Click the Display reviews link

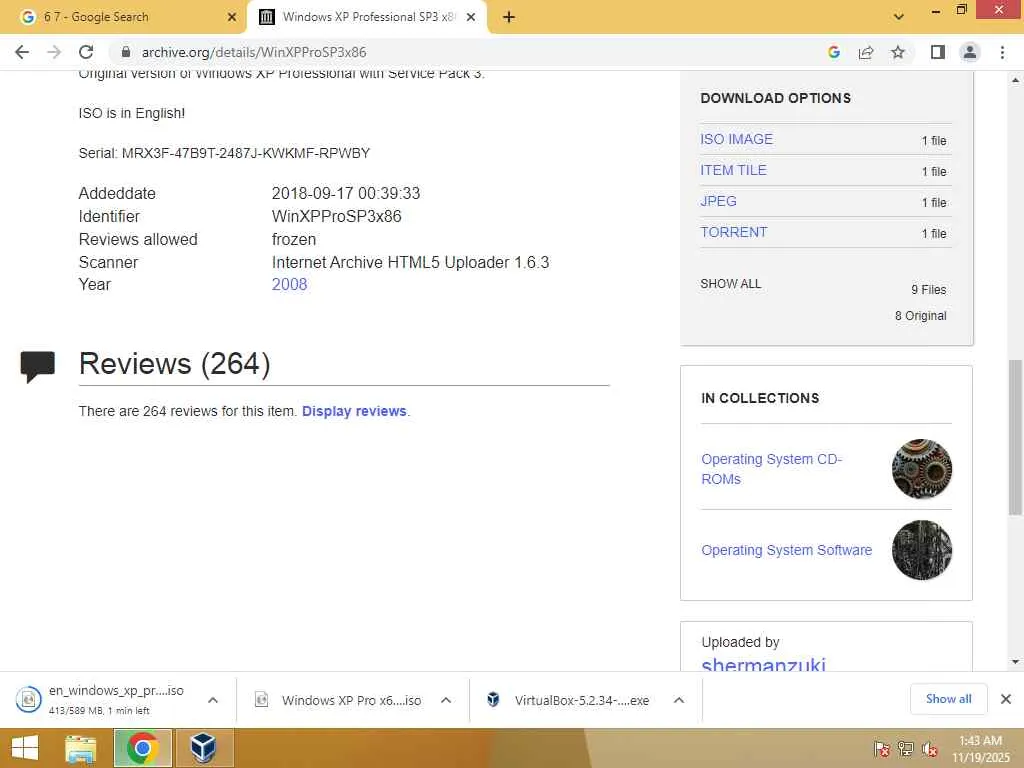[354, 411]
